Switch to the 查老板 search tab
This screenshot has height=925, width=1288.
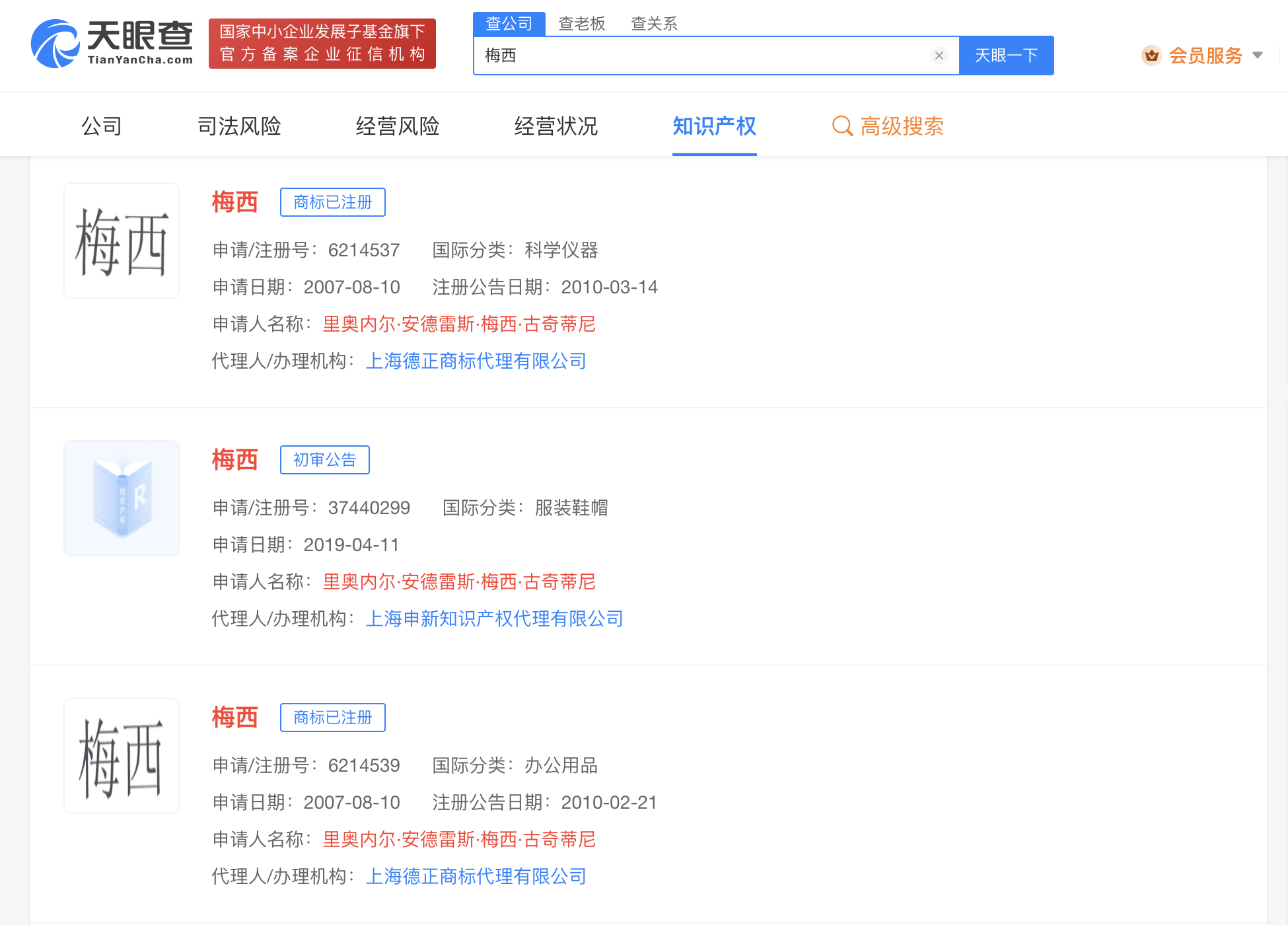(x=582, y=24)
